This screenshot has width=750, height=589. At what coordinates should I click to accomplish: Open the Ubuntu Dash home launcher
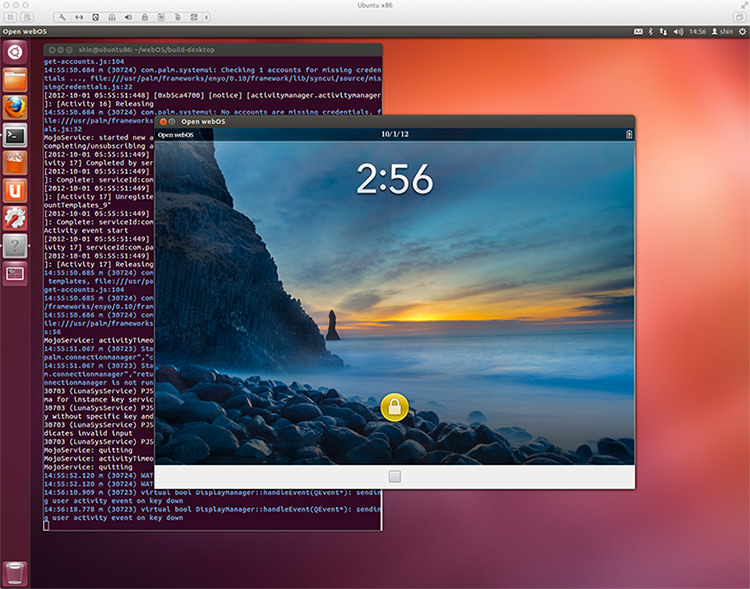click(x=15, y=52)
